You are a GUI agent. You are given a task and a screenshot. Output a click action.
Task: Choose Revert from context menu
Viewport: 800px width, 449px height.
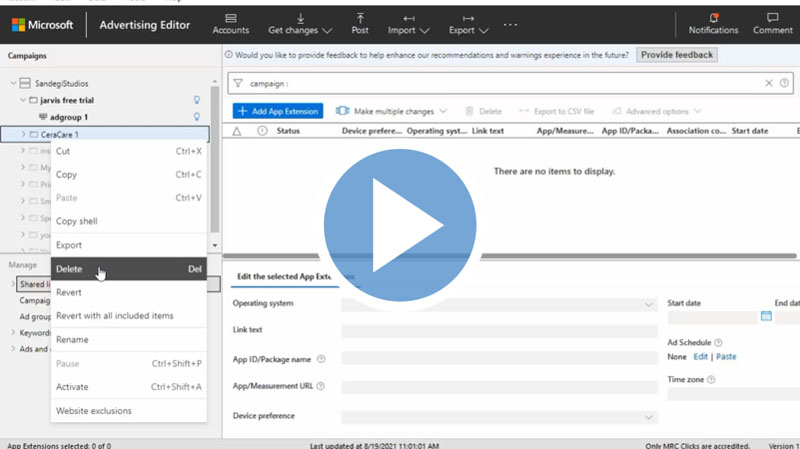coord(129,292)
